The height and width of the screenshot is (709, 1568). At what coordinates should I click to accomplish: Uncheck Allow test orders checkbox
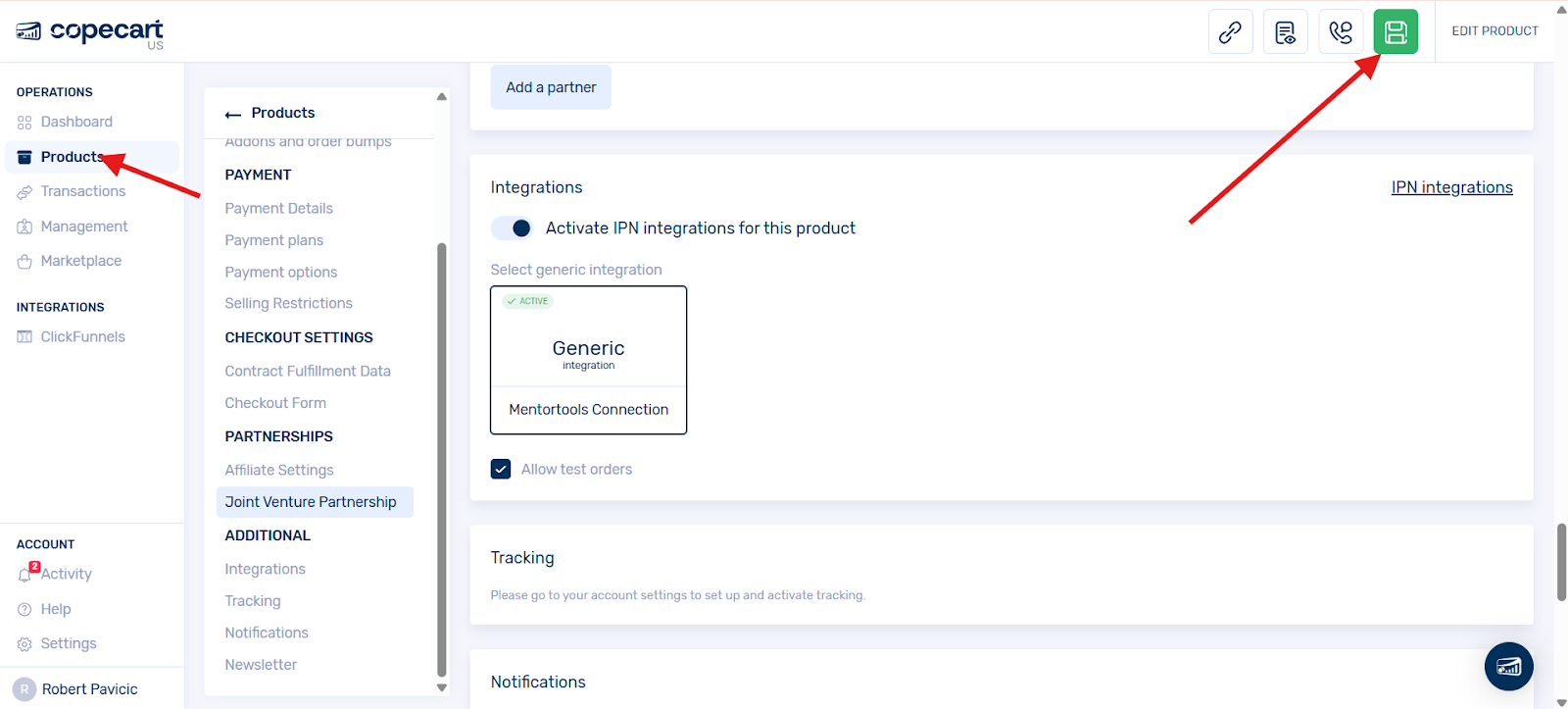pyautogui.click(x=501, y=469)
